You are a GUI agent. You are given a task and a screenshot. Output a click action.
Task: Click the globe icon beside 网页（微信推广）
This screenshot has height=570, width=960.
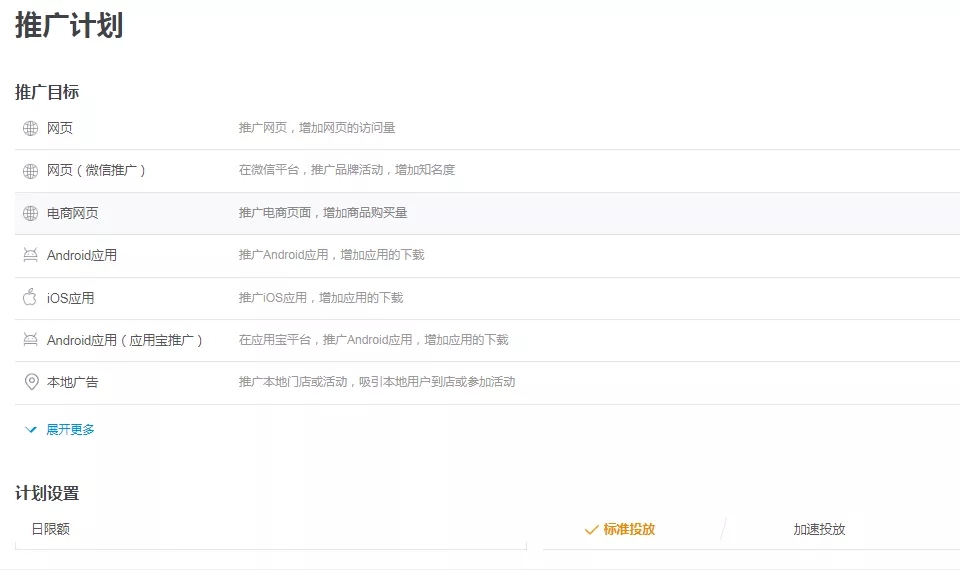point(31,171)
